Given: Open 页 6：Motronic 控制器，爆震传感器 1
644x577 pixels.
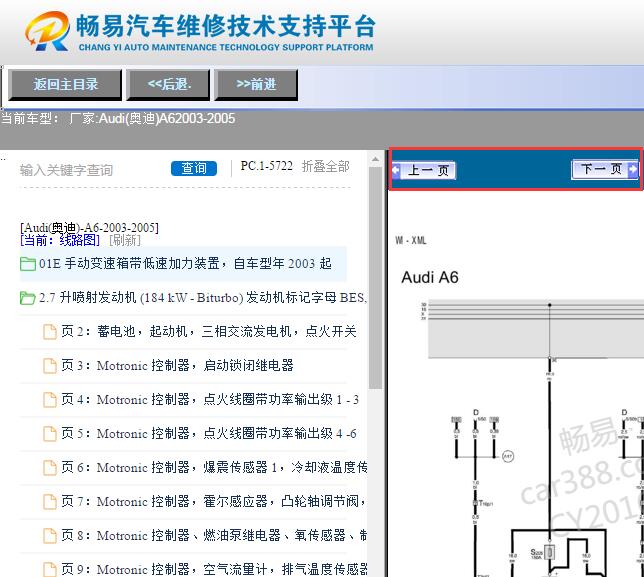Looking at the screenshot, I should pyautogui.click(x=214, y=468).
